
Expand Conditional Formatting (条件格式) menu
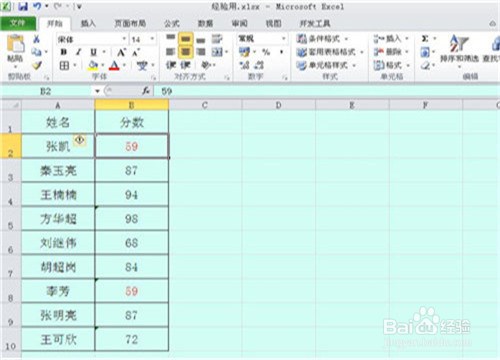click(x=322, y=39)
